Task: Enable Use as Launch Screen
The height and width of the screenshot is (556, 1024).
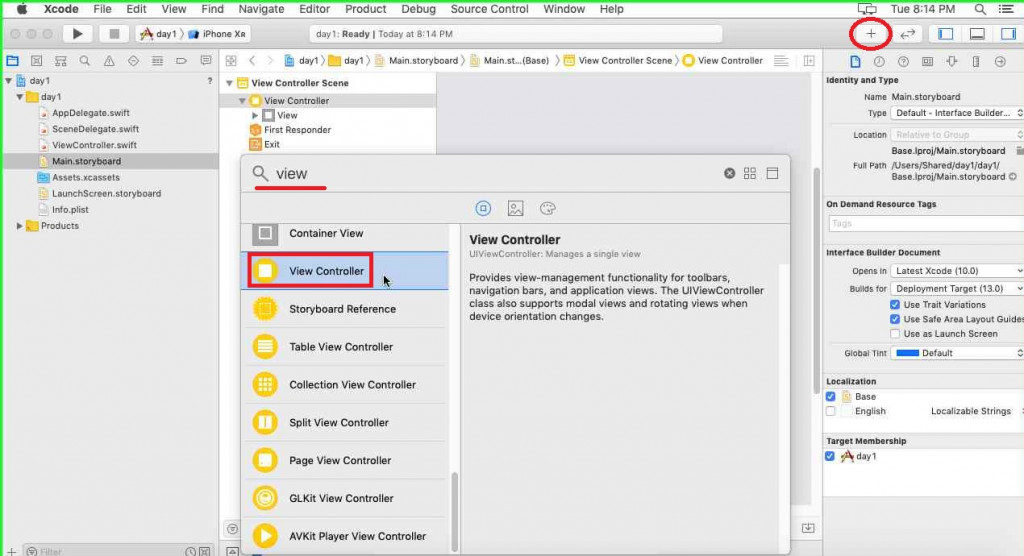Action: click(895, 333)
